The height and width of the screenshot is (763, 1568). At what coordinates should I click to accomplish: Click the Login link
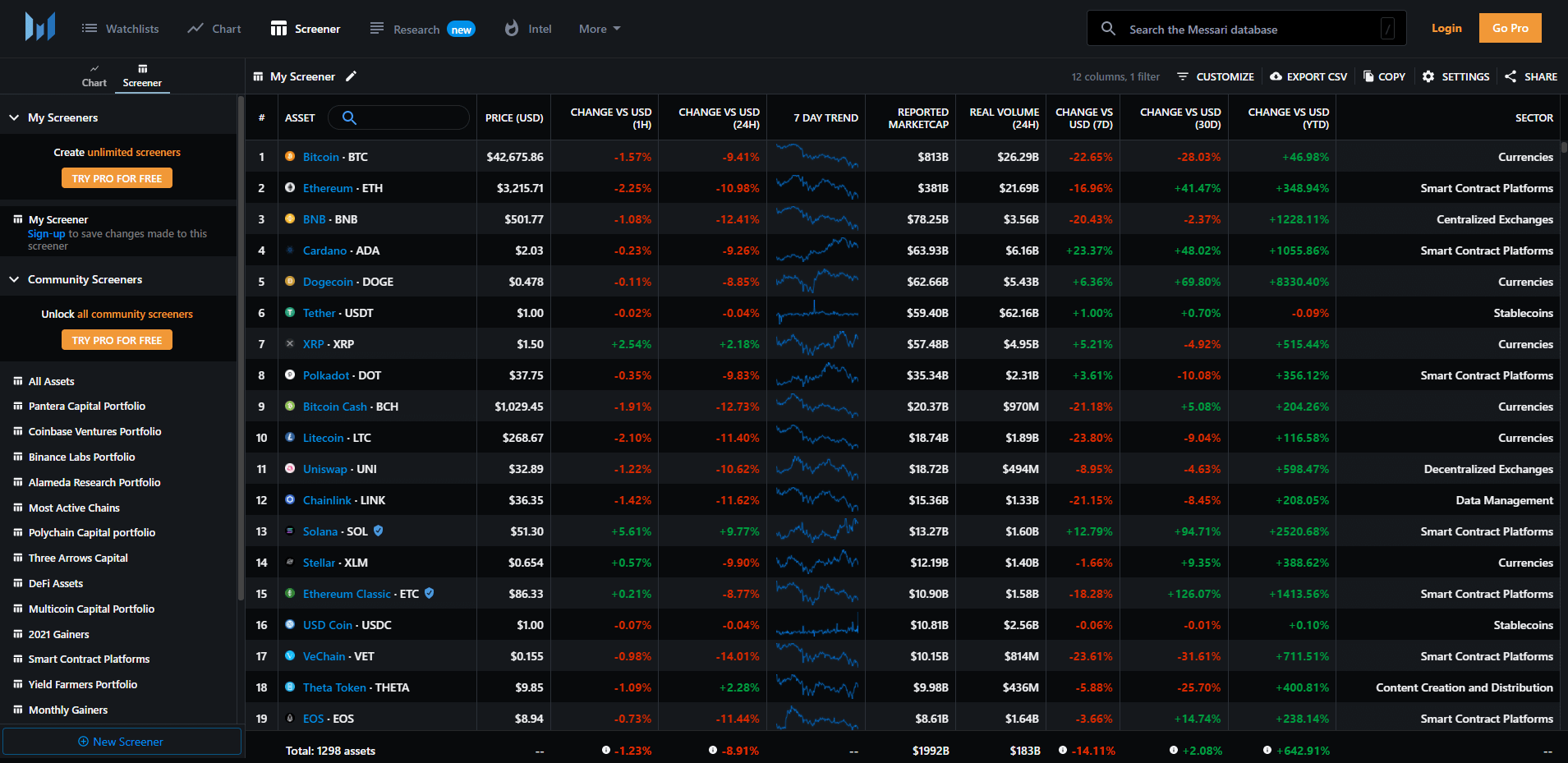pyautogui.click(x=1446, y=28)
